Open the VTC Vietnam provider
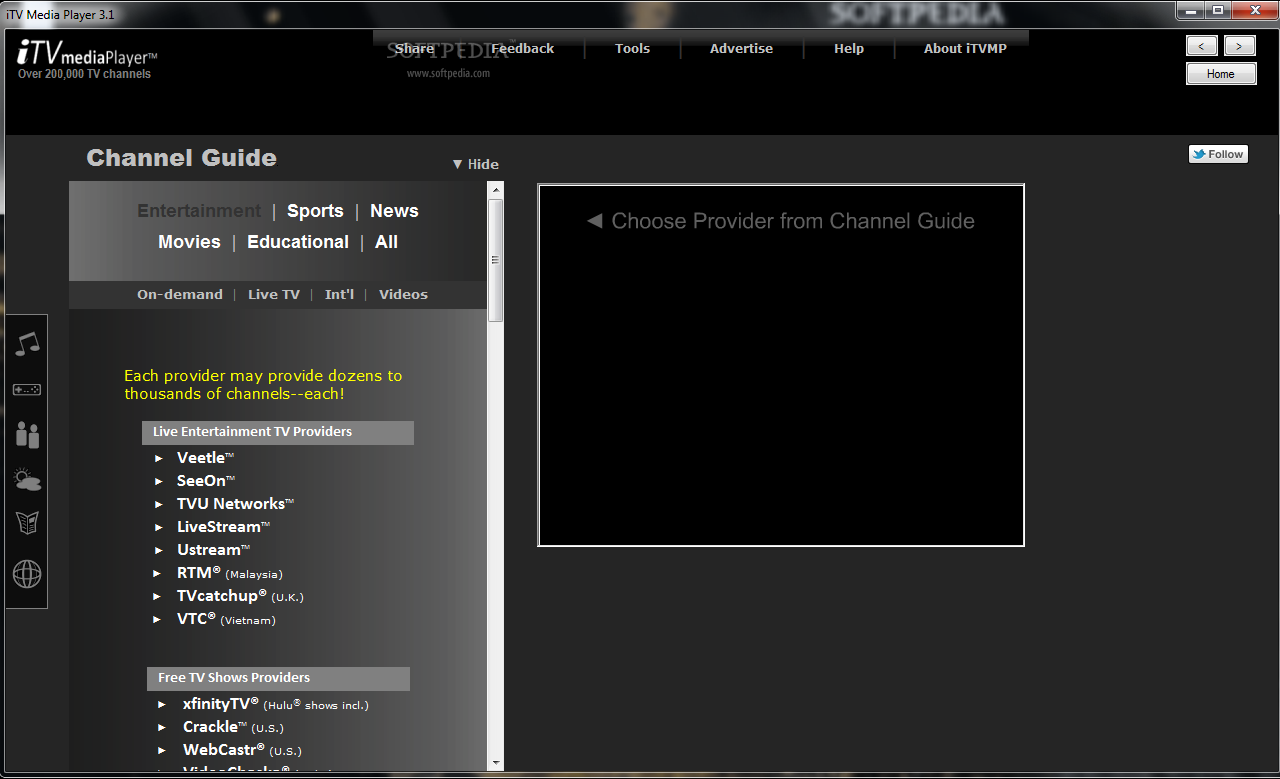The width and height of the screenshot is (1280, 779). point(226,619)
